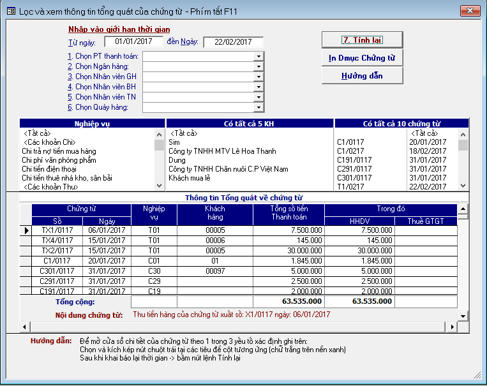Click table vertical scrollbar up arrow
This screenshot has width=487, height=386.
[x=463, y=209]
